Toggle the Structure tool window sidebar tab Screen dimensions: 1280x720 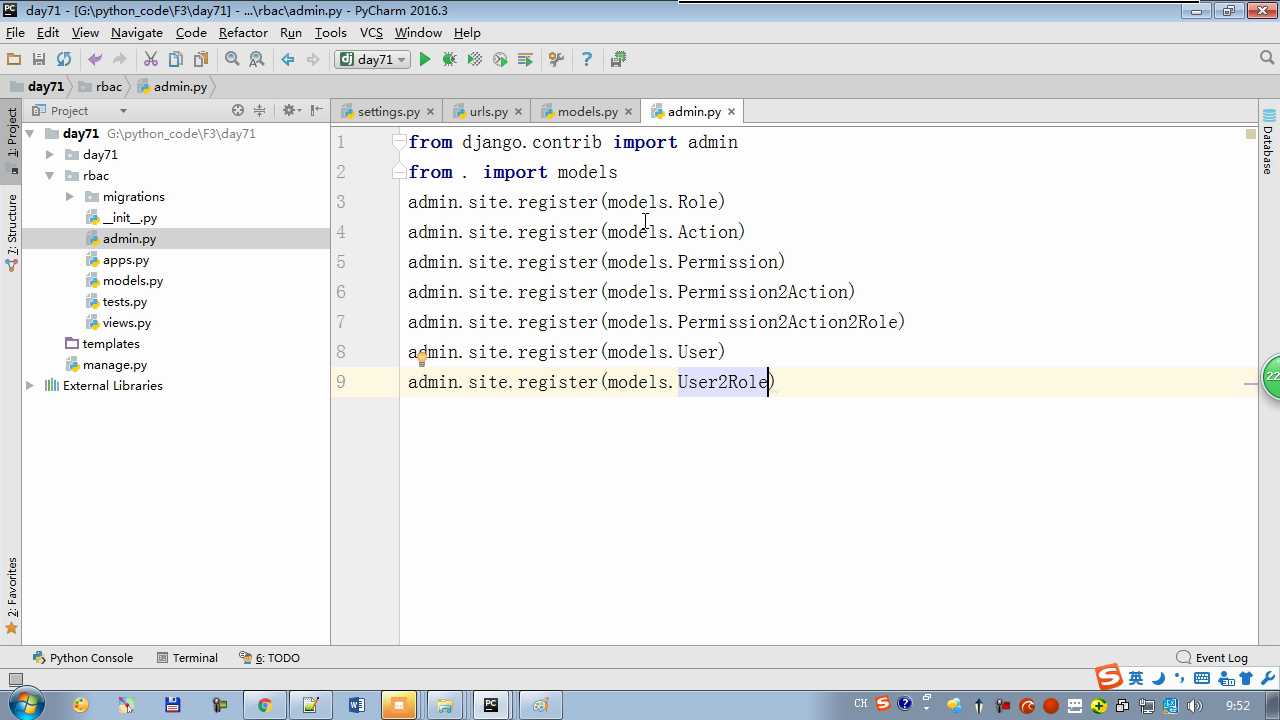pyautogui.click(x=12, y=232)
